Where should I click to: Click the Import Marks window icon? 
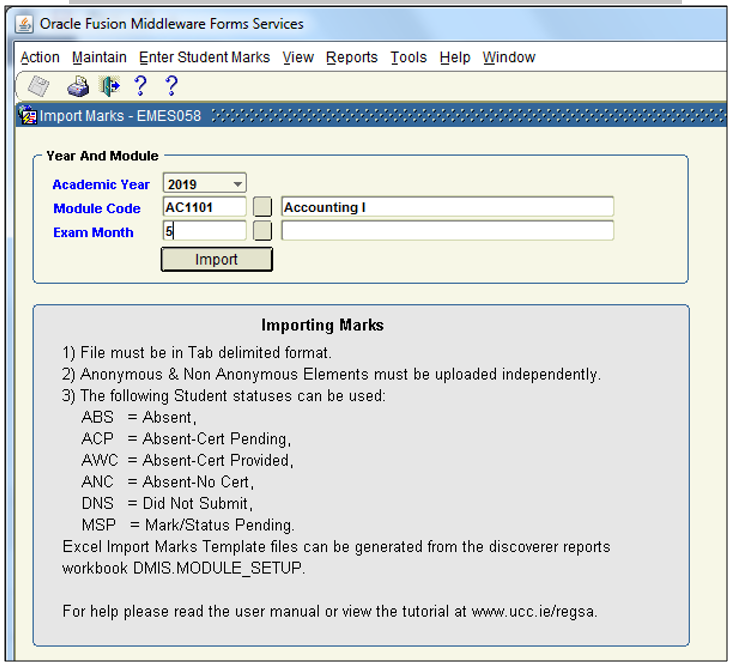28,116
